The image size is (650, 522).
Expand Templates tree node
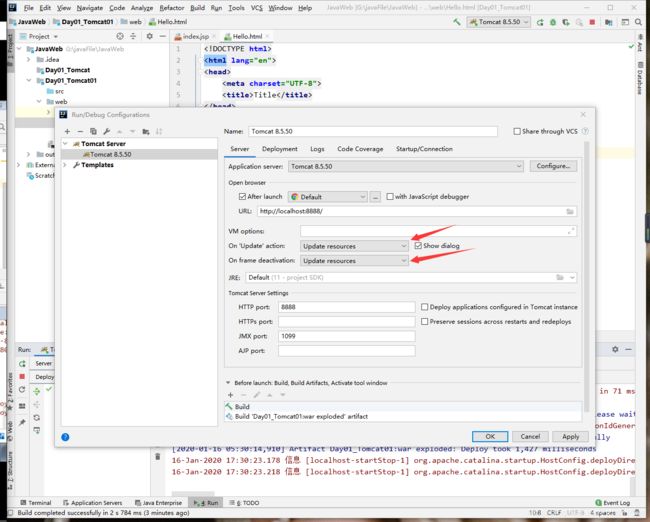tap(65, 165)
